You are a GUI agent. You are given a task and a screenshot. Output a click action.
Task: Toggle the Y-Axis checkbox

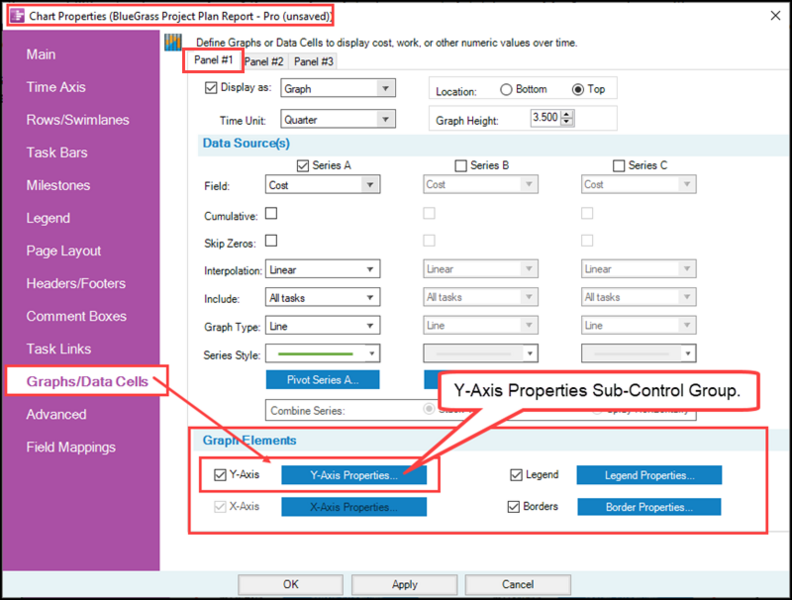click(220, 475)
